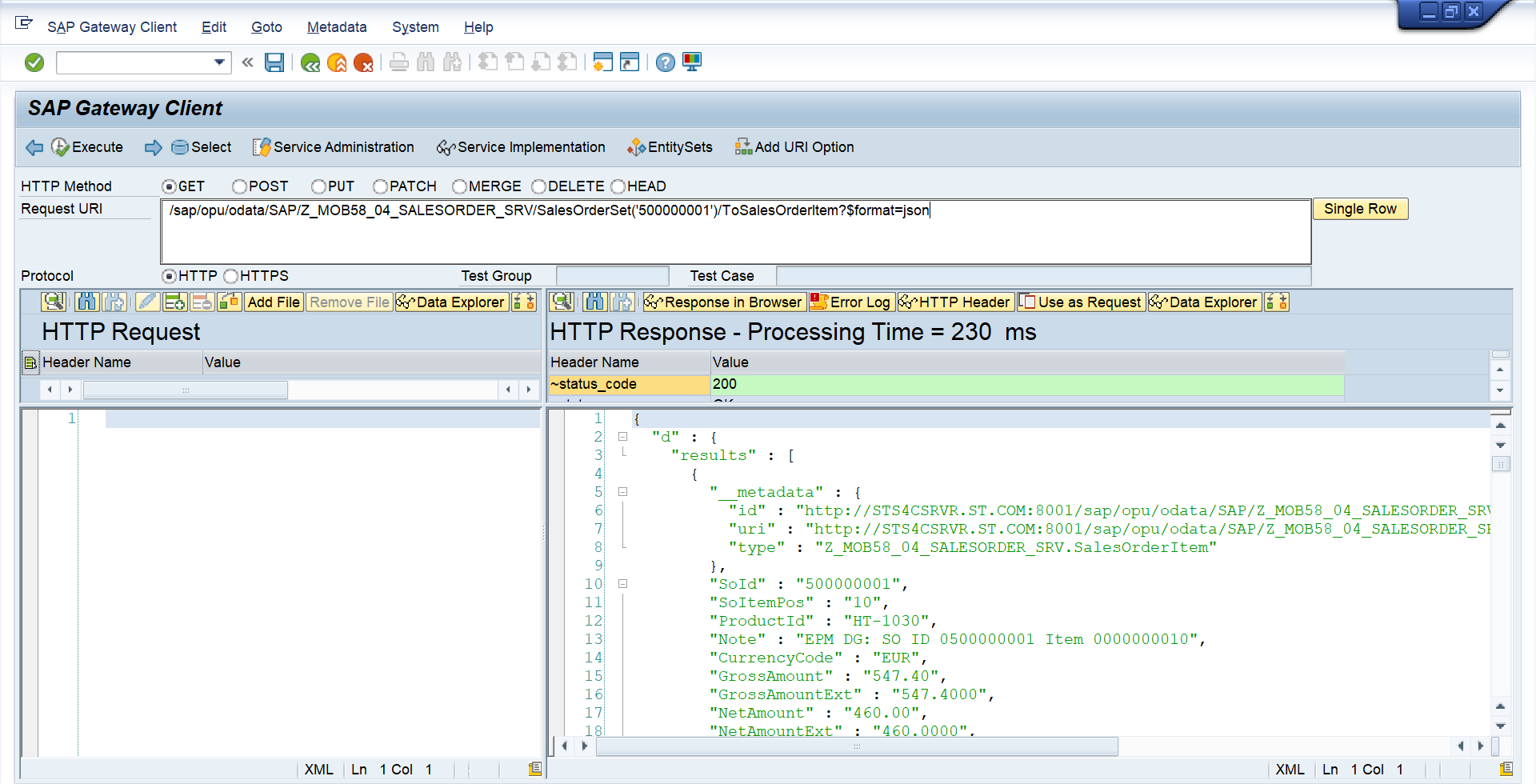Click the response body horizontal scrollbar
The height and width of the screenshot is (784, 1536).
pos(856,746)
